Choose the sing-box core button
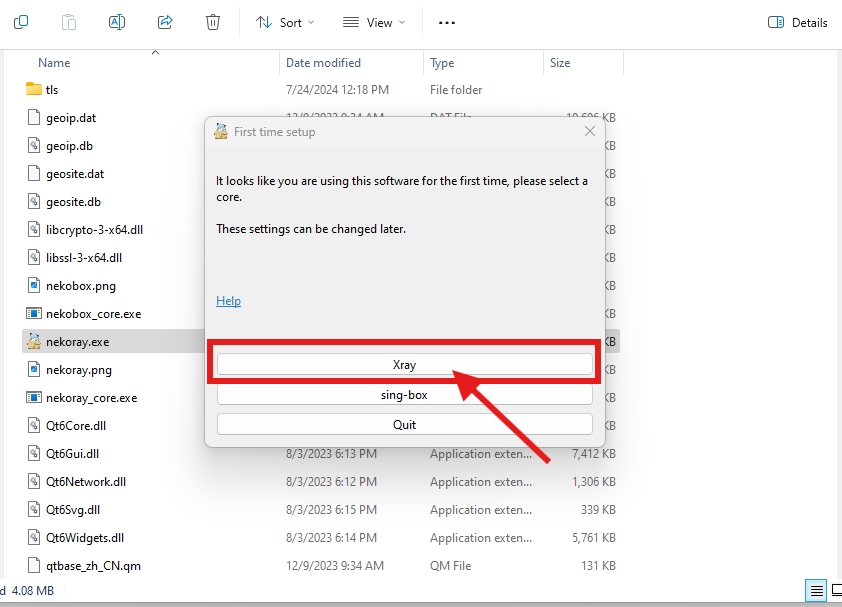842x607 pixels. pos(404,395)
